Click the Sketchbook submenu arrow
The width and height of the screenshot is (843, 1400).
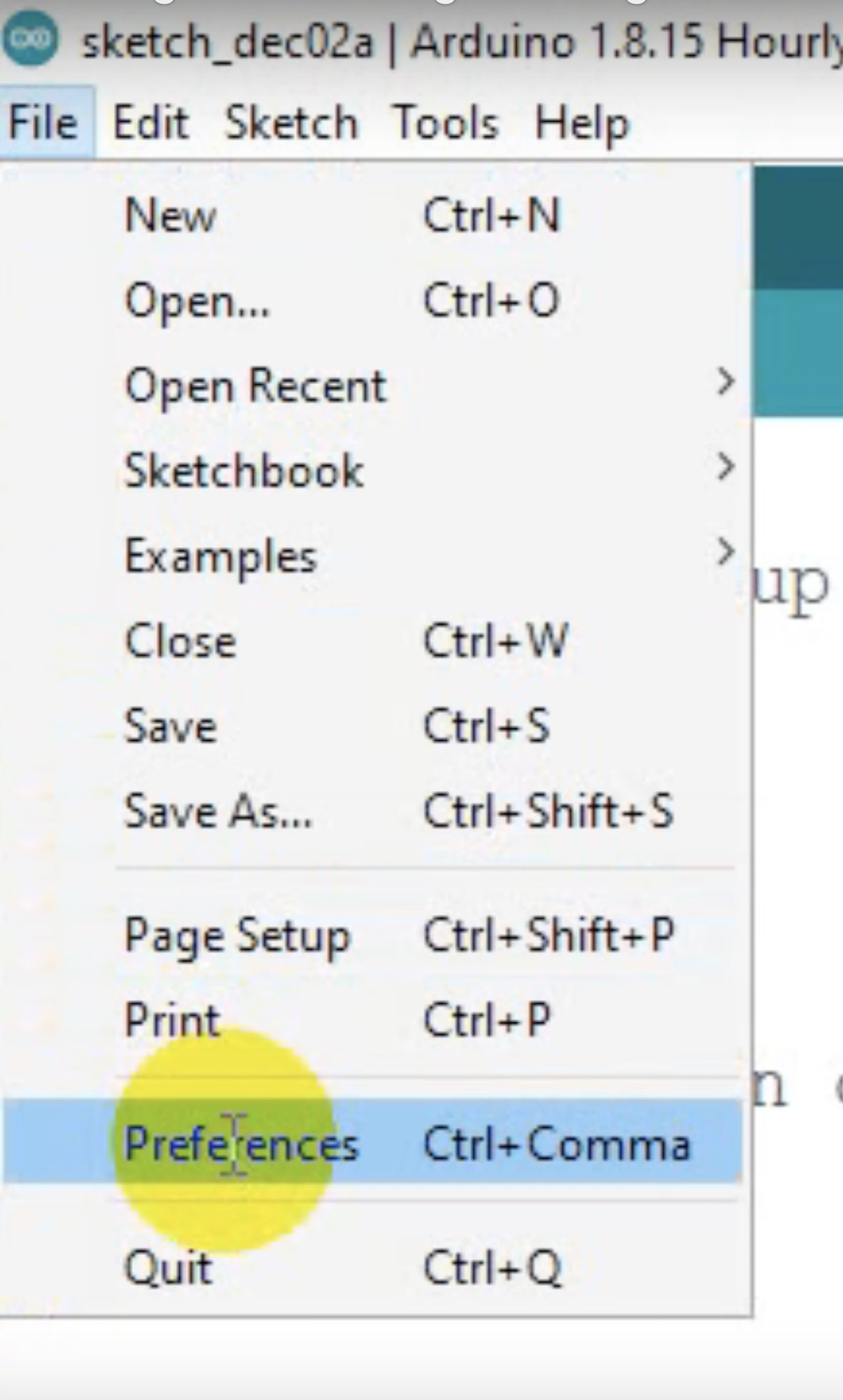point(725,467)
